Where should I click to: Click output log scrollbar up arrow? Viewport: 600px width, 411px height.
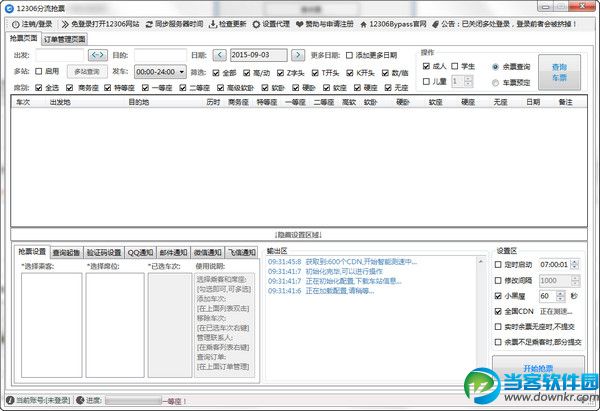click(481, 261)
